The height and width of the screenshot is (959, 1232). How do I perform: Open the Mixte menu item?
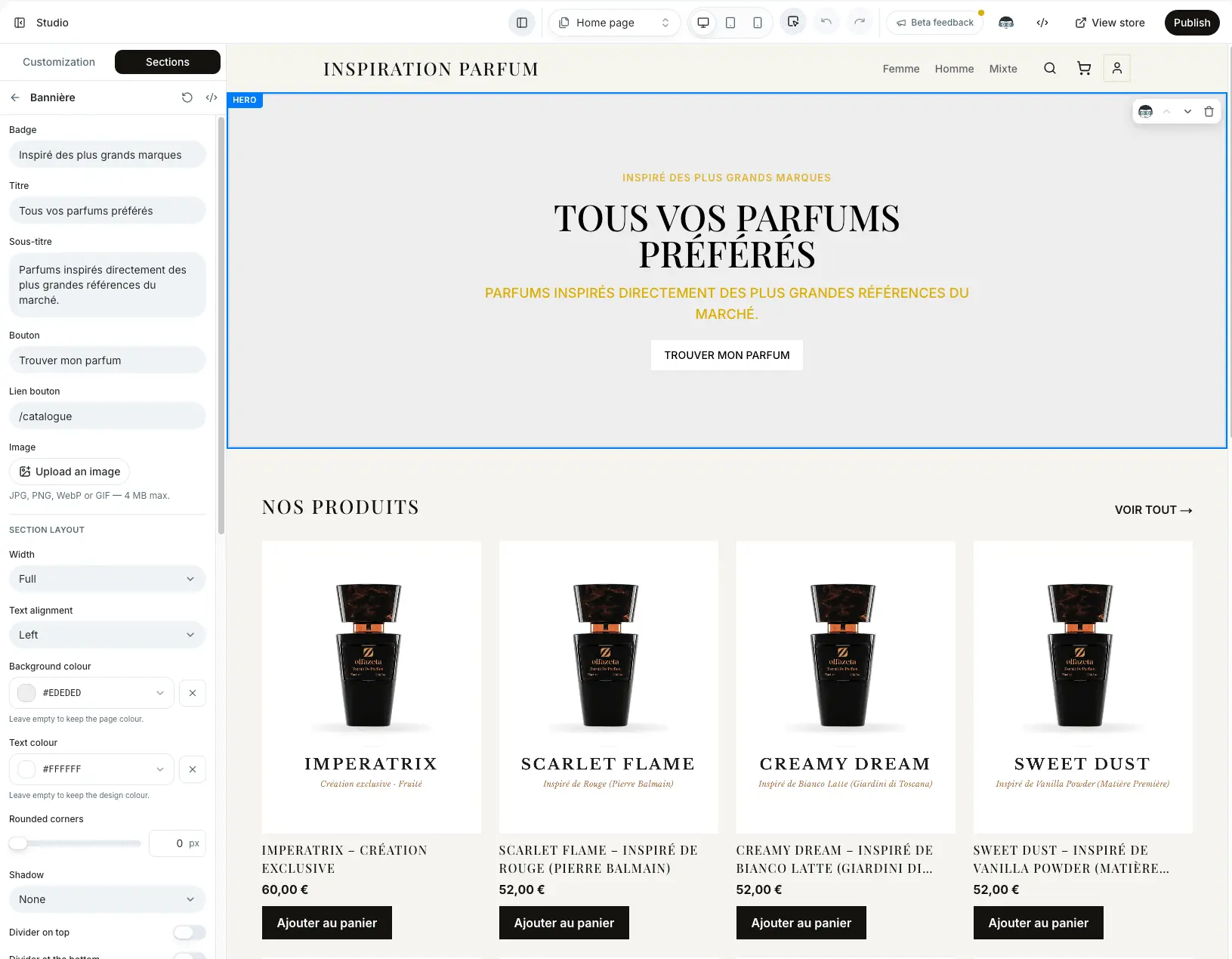[x=1003, y=69]
